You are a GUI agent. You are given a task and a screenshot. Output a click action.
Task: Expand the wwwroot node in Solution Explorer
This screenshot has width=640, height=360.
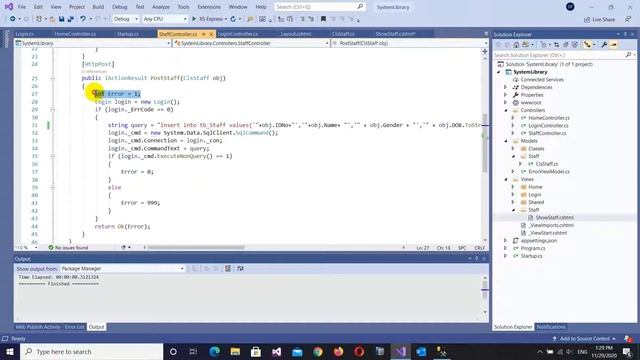(505, 102)
